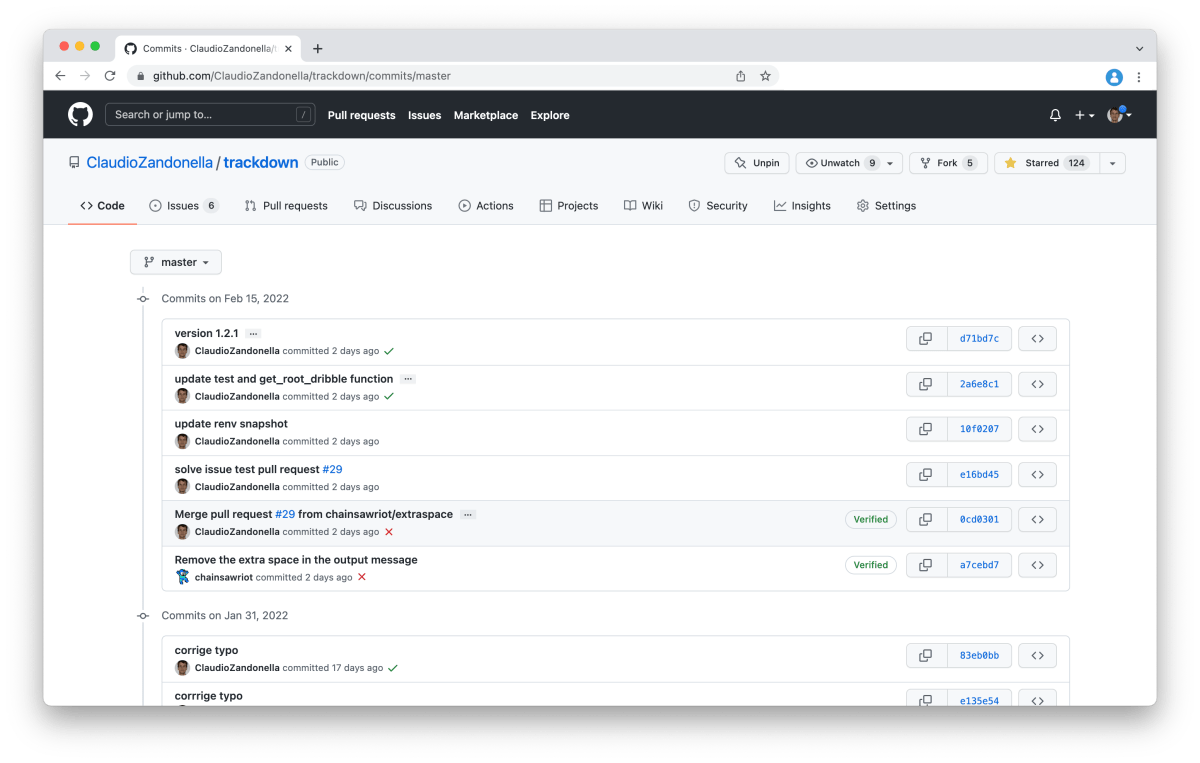This screenshot has height=763, width=1200.
Task: Open the Chrome profile avatar
Action: [x=1114, y=77]
